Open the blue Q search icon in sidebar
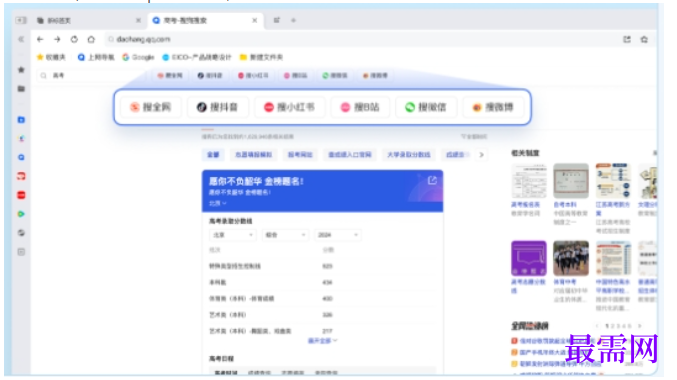Screen dimensions: 677x380 point(21,157)
